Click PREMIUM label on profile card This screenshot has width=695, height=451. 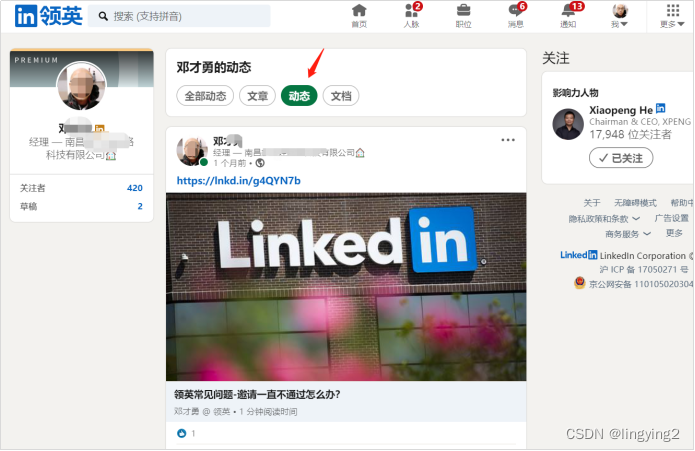click(x=36, y=60)
